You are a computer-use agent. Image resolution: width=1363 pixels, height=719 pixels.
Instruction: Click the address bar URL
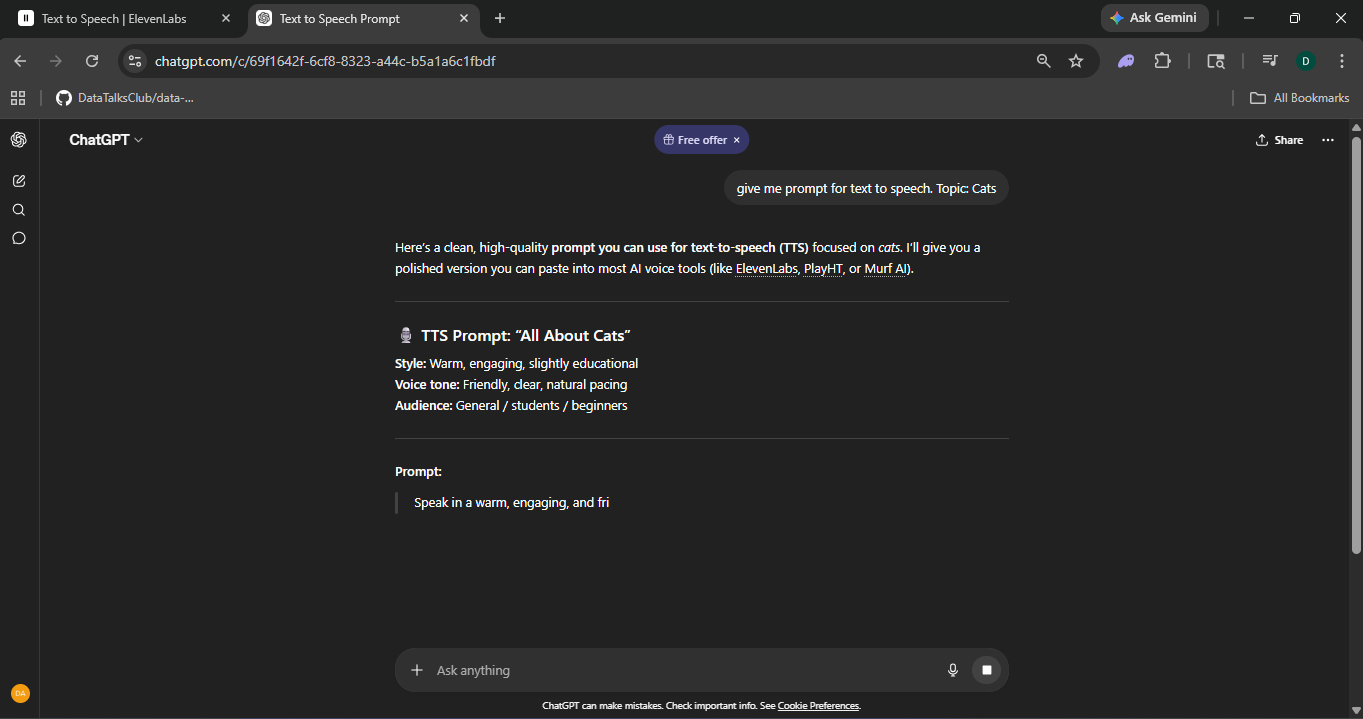pyautogui.click(x=325, y=61)
